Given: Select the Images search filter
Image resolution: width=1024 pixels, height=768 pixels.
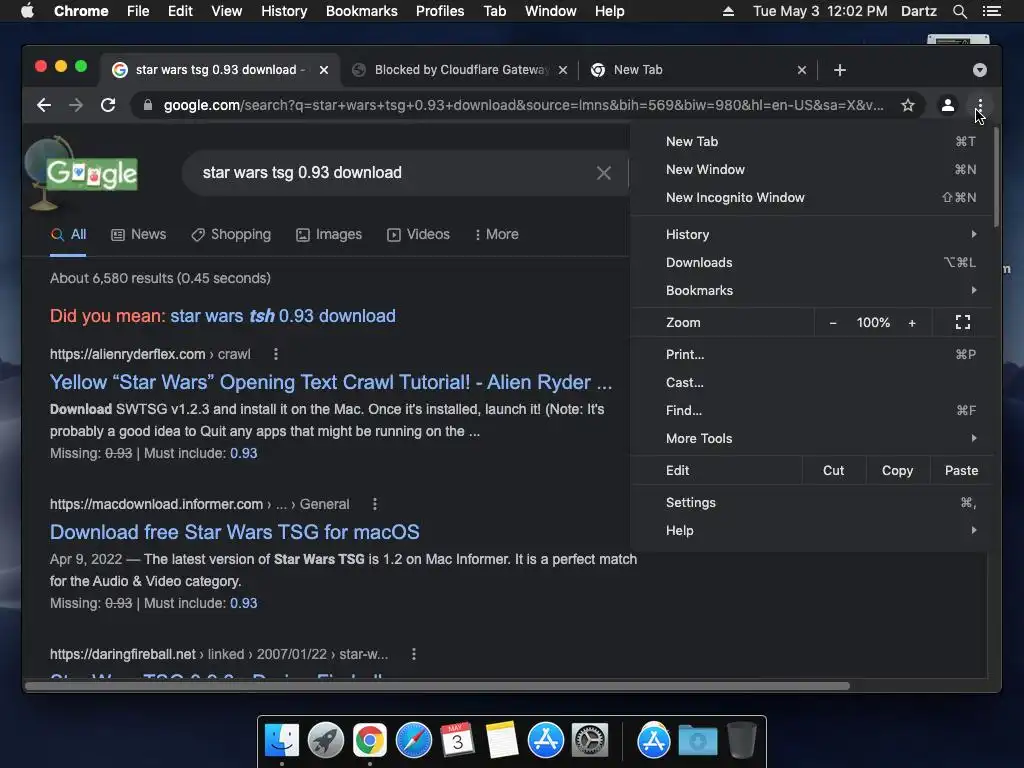Looking at the screenshot, I should [x=329, y=234].
